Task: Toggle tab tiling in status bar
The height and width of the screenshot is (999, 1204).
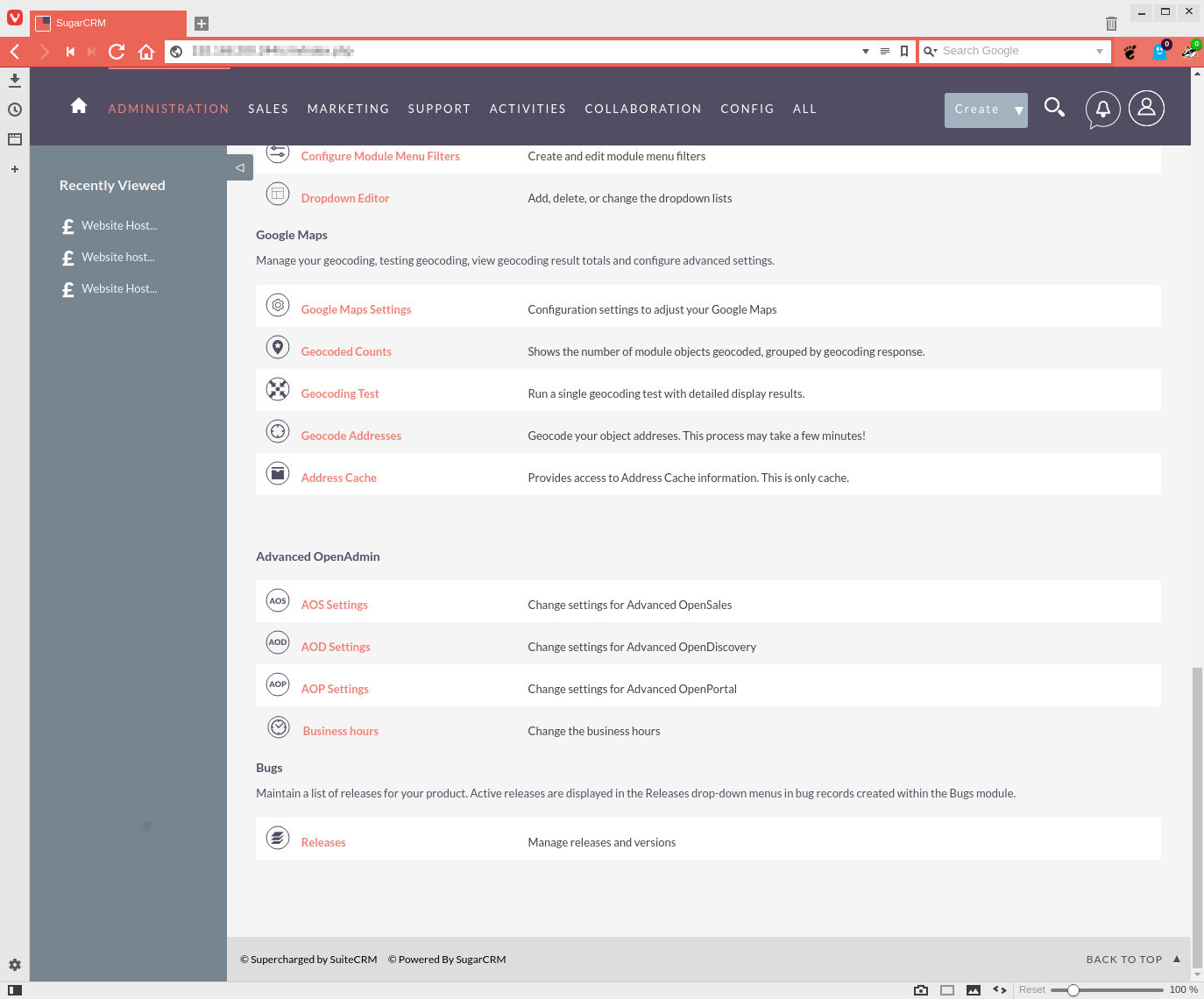Action: tap(947, 990)
